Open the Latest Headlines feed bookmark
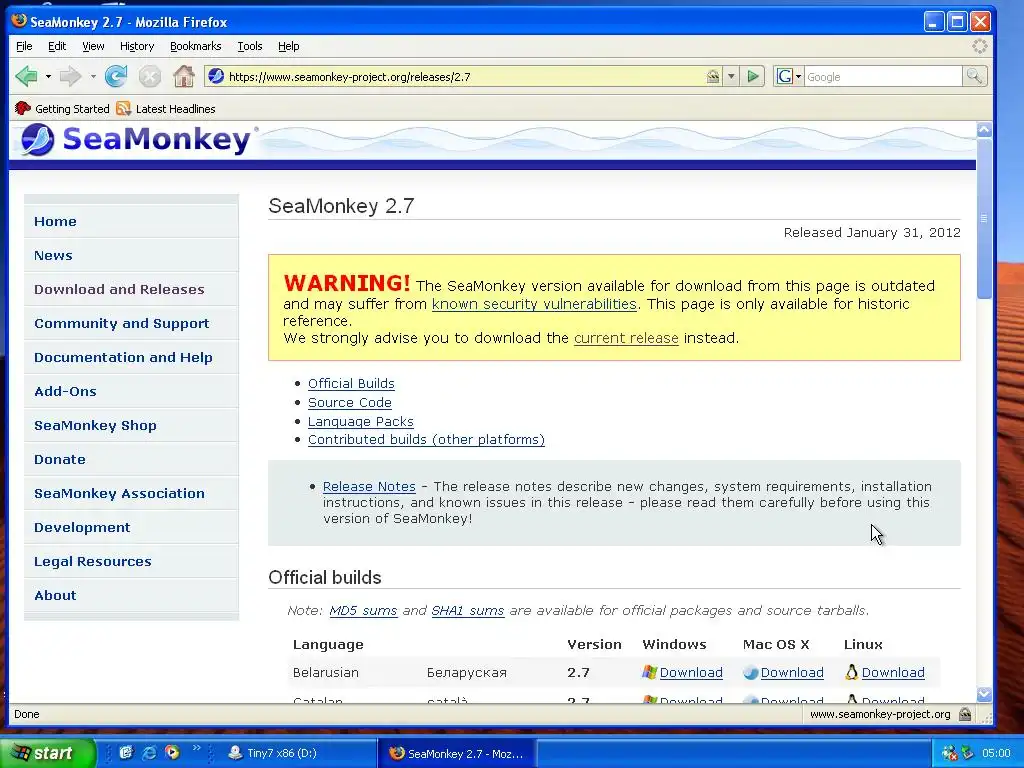Image resolution: width=1024 pixels, height=768 pixels. [x=166, y=108]
